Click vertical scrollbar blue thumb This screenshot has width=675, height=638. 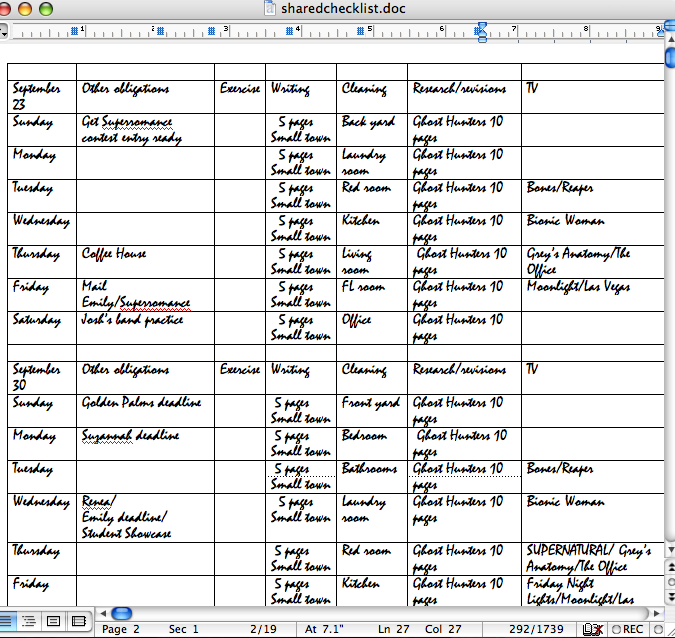(x=670, y=57)
